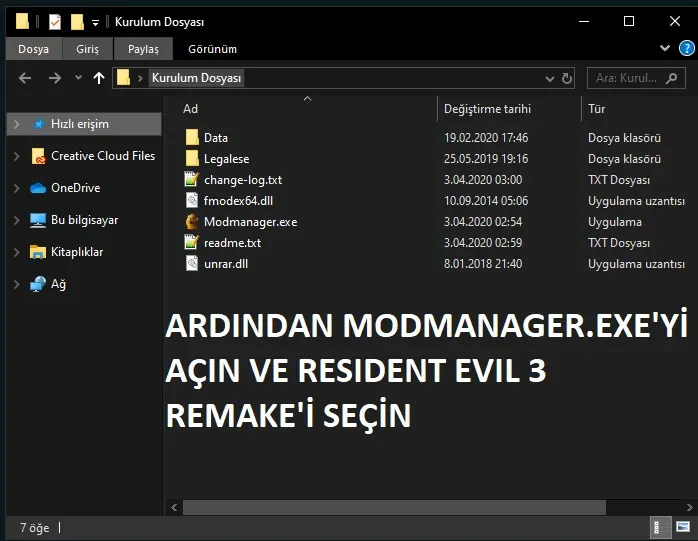Image resolution: width=698 pixels, height=541 pixels.
Task: Select the Legalese folder icon
Action: [193, 159]
